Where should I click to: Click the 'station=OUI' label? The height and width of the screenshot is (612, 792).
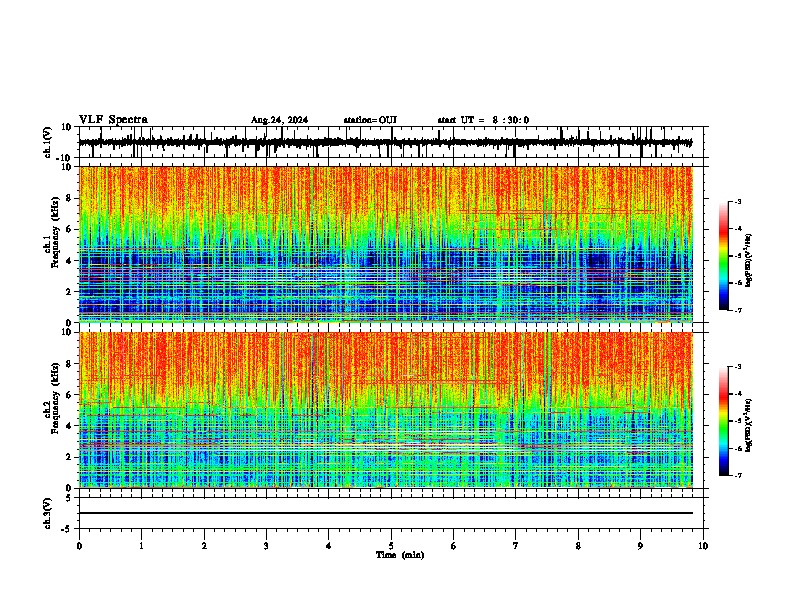[x=370, y=120]
